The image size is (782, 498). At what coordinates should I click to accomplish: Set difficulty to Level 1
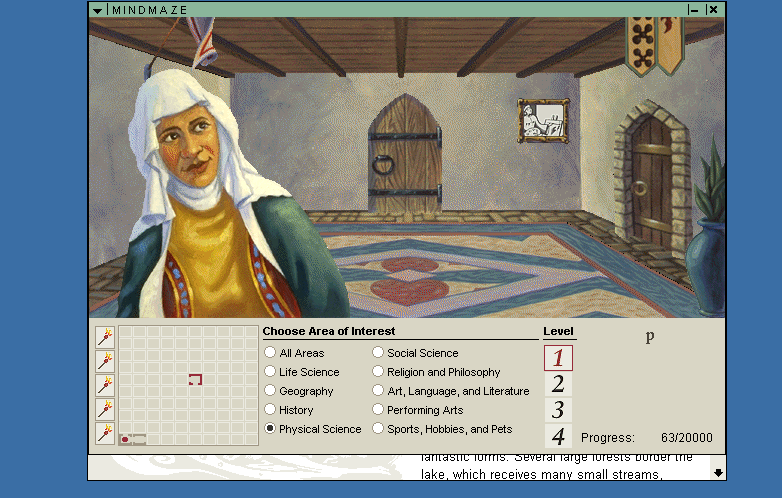tap(558, 358)
